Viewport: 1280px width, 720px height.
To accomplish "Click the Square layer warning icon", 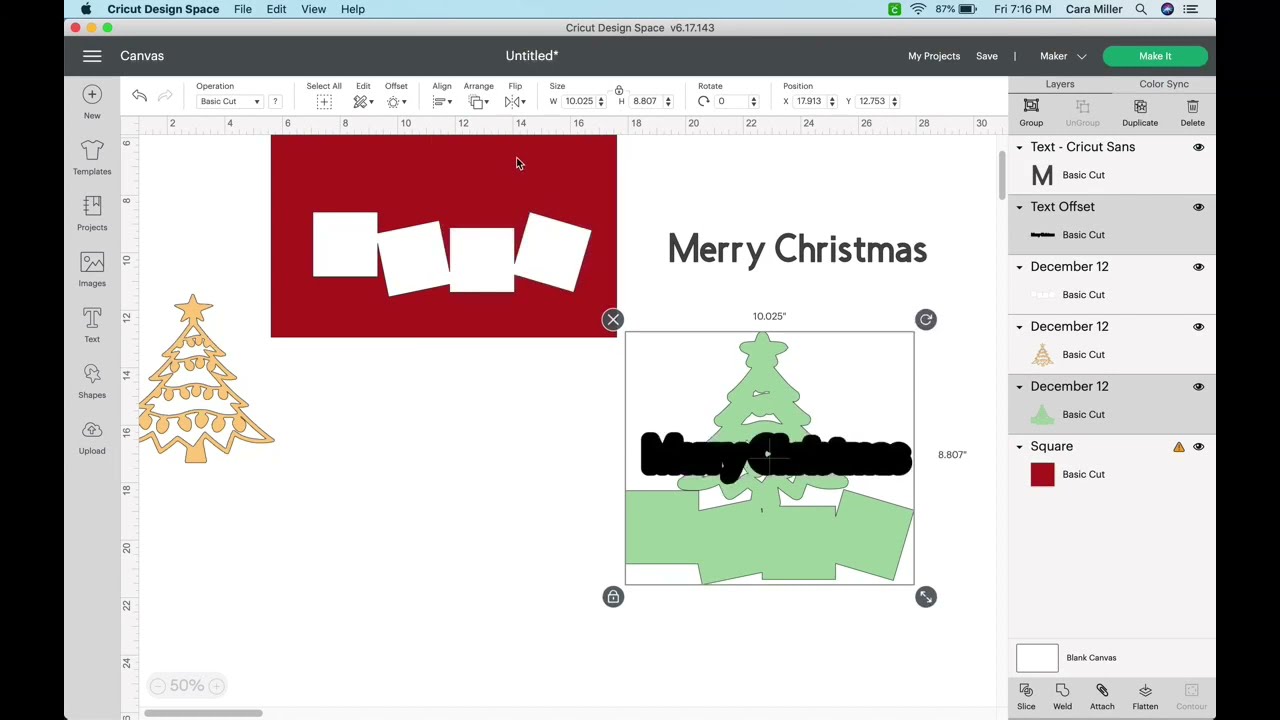I will point(1179,447).
